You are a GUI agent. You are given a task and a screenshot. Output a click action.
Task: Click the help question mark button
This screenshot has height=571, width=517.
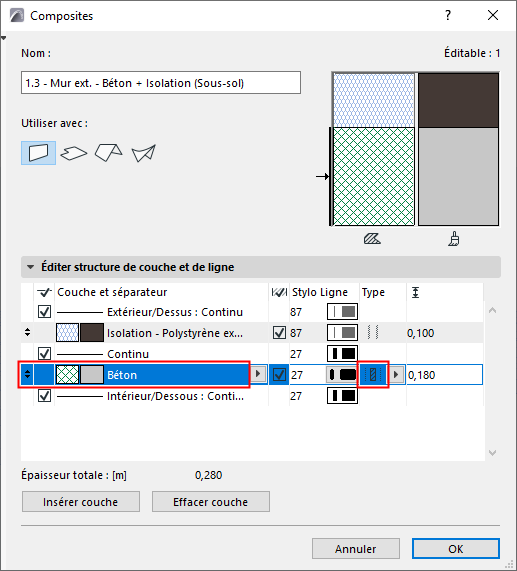(x=448, y=15)
